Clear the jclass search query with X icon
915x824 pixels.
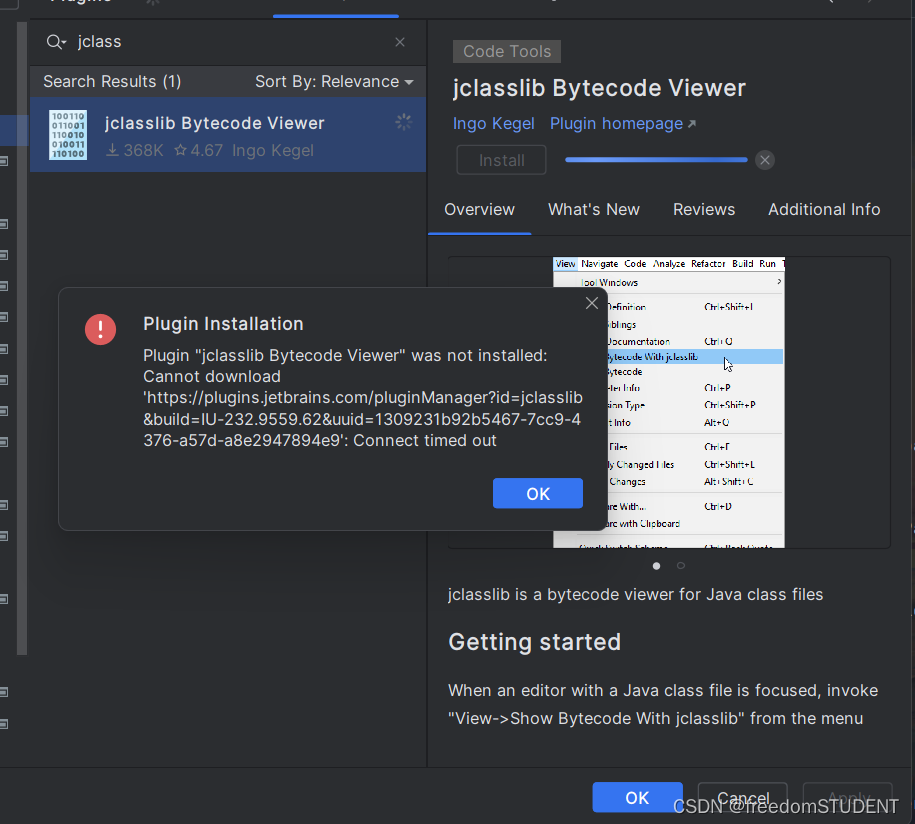(x=399, y=42)
